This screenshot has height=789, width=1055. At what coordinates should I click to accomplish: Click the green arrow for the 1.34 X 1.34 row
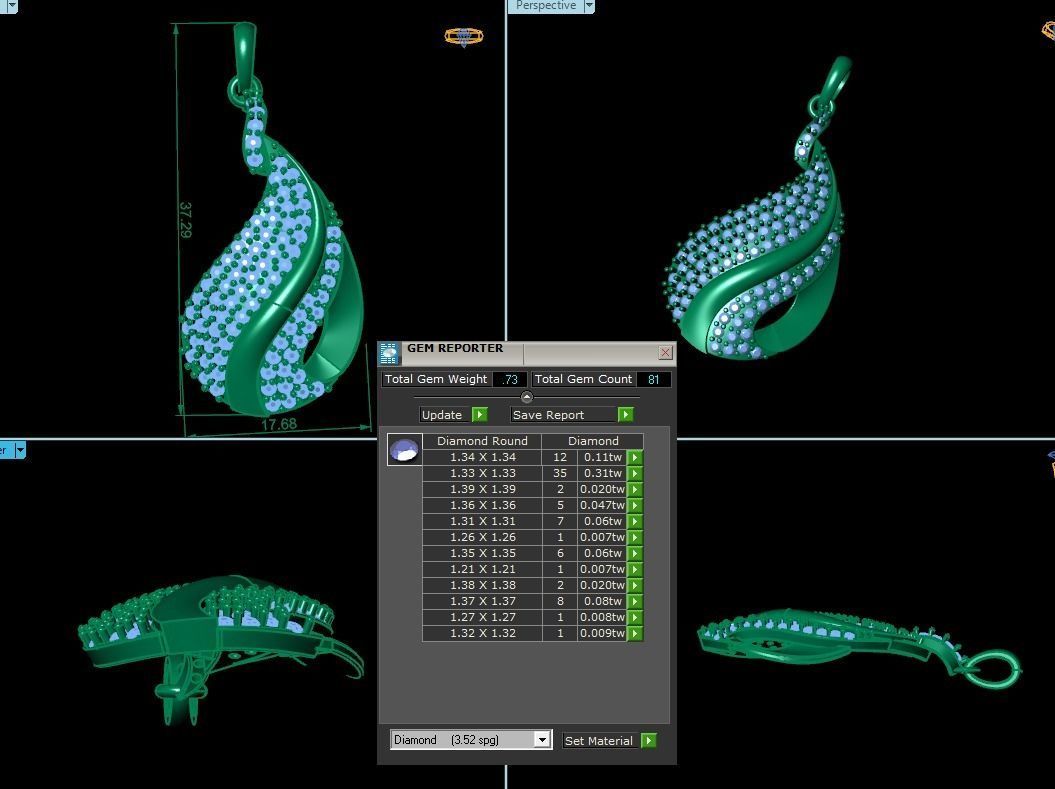click(x=637, y=457)
